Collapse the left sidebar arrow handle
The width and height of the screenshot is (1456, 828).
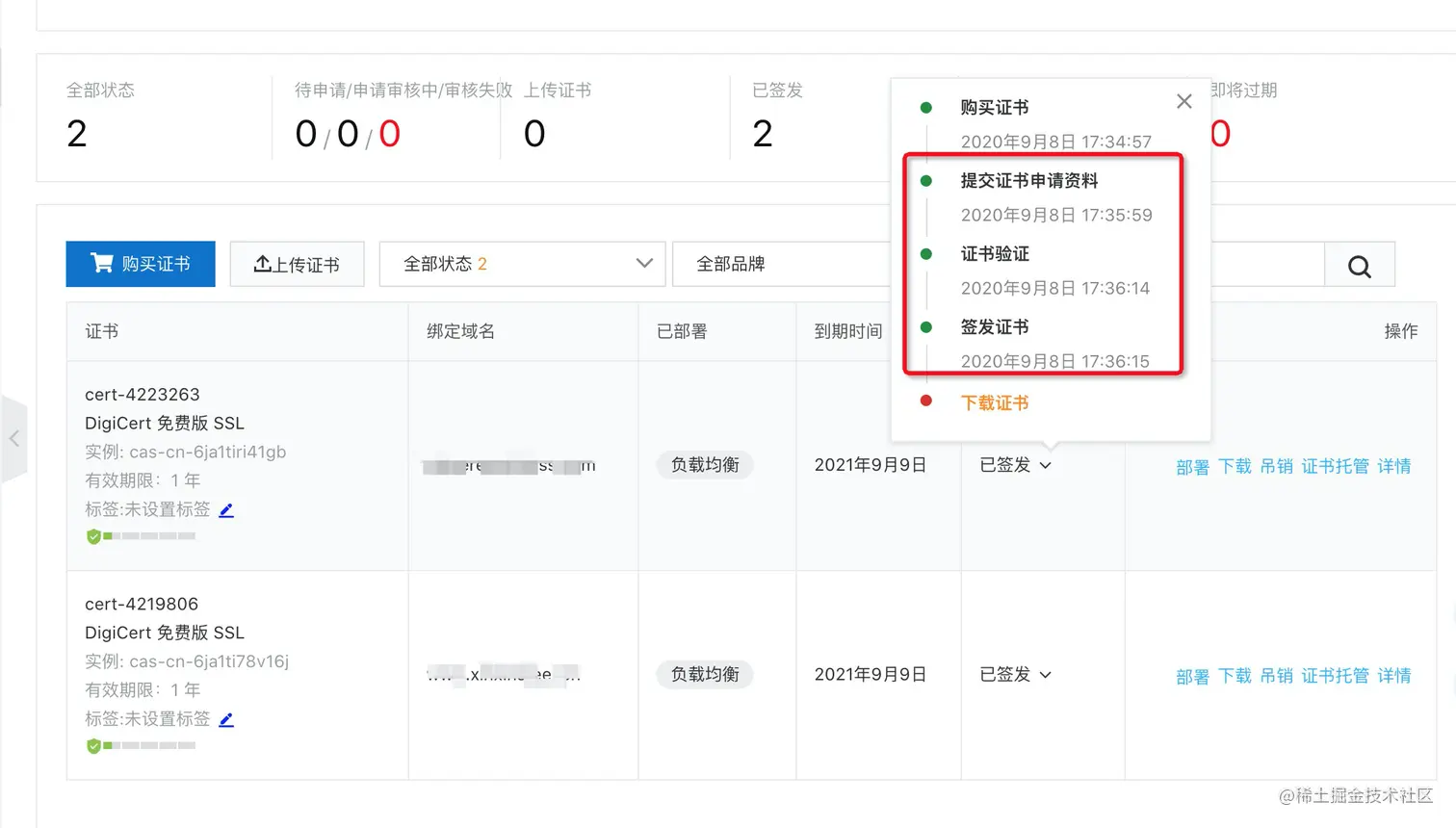pyautogui.click(x=13, y=439)
